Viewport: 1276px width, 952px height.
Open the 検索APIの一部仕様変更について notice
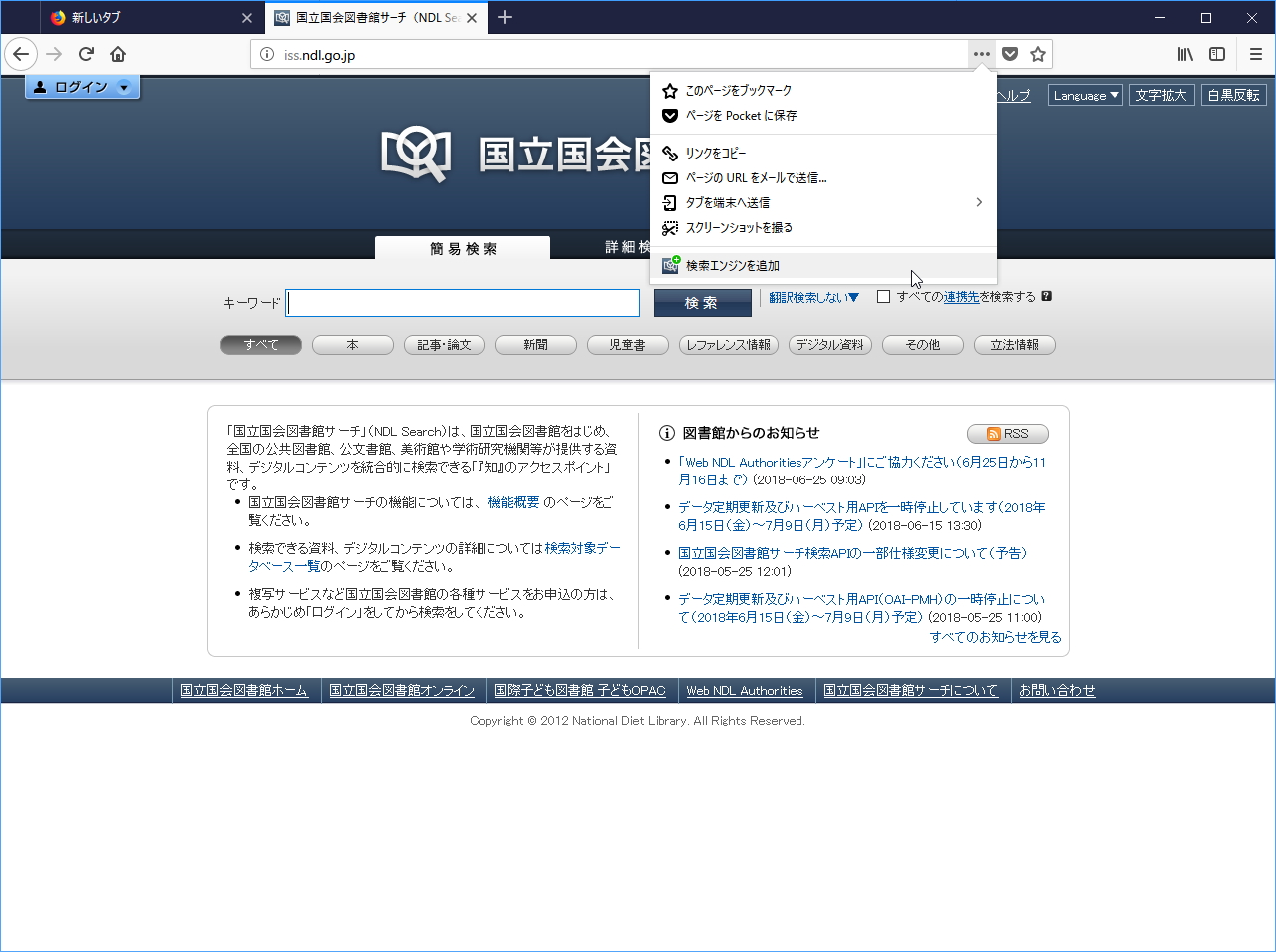click(x=852, y=553)
